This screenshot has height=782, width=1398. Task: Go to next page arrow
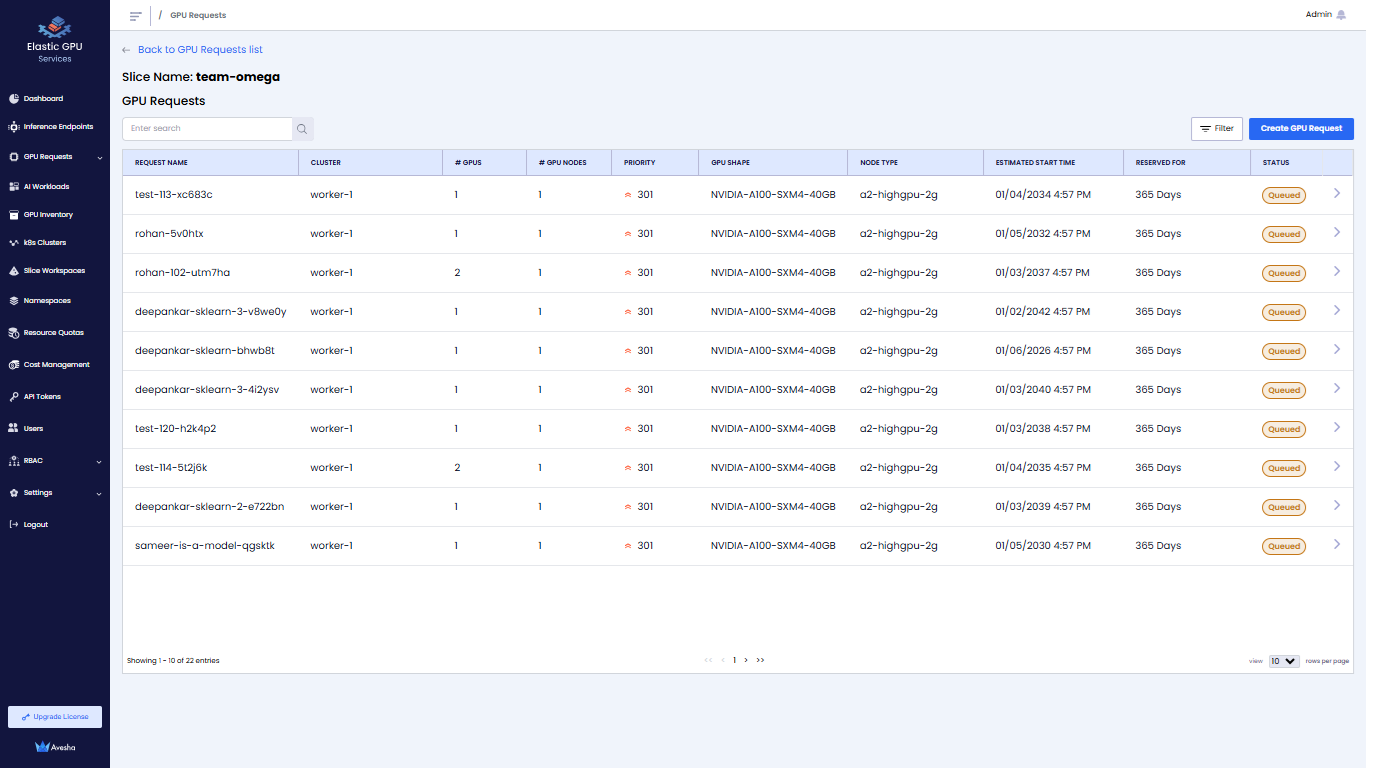[x=746, y=661]
